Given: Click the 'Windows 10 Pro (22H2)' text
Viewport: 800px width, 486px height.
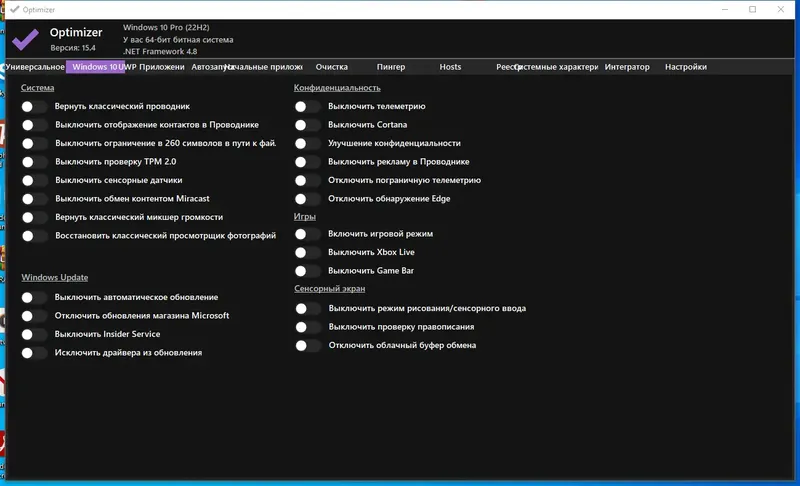Looking at the screenshot, I should coord(166,28).
